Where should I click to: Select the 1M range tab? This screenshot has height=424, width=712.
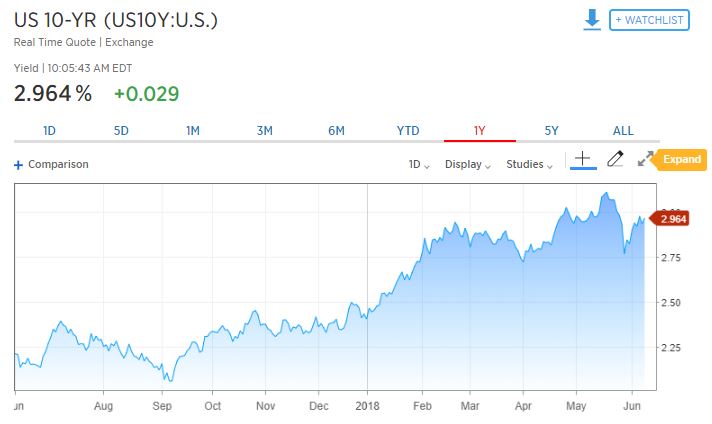pyautogui.click(x=193, y=131)
